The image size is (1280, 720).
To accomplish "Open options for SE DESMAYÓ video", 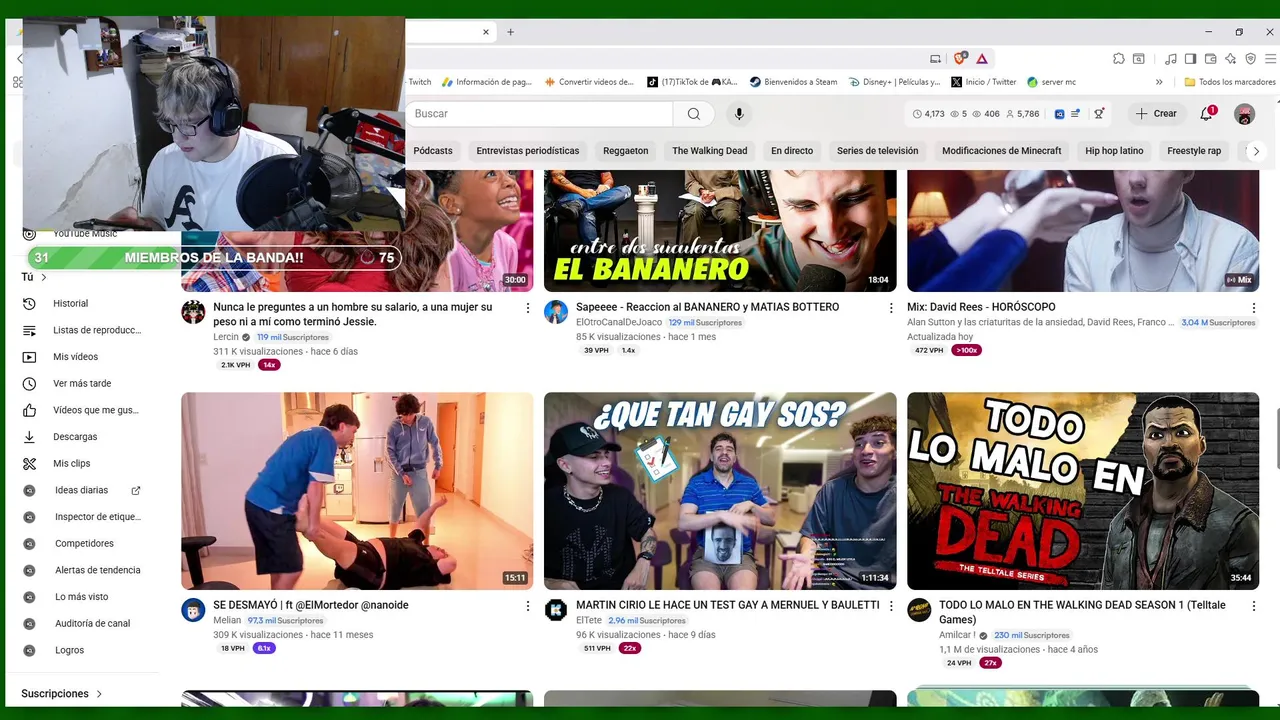I will [x=528, y=606].
